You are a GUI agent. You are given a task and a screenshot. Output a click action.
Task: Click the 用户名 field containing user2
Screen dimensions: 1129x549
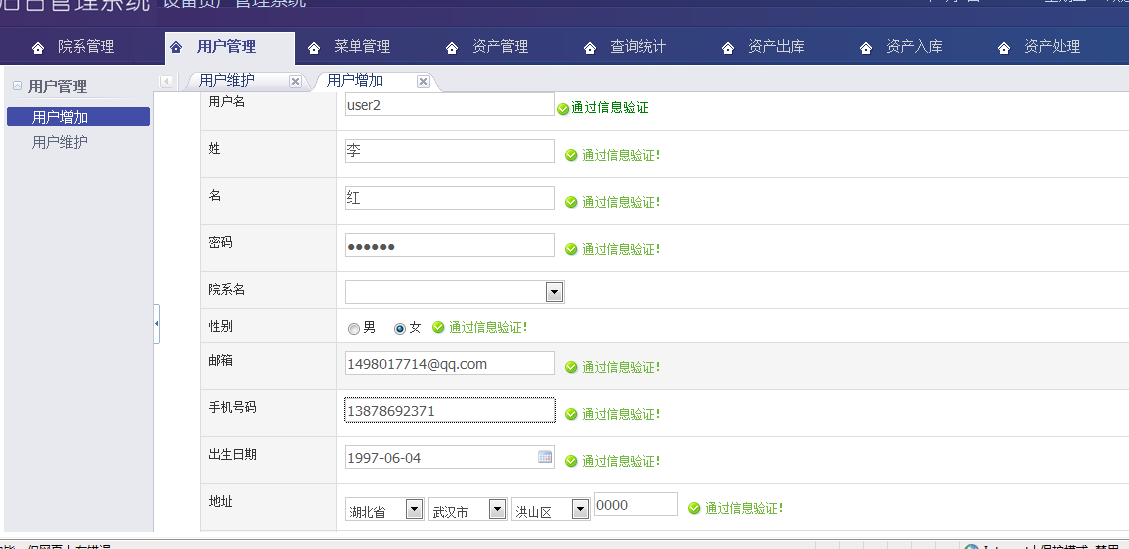click(450, 104)
